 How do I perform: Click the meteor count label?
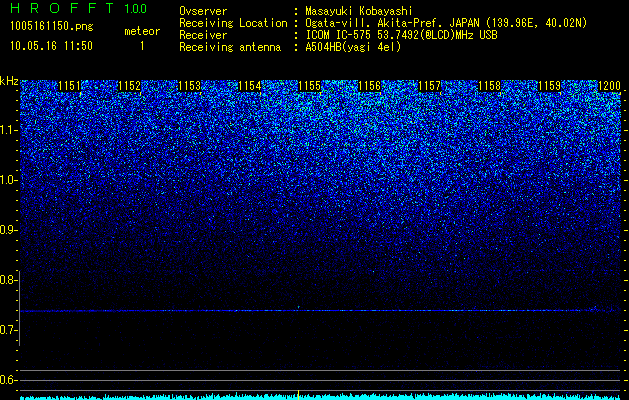[142, 31]
